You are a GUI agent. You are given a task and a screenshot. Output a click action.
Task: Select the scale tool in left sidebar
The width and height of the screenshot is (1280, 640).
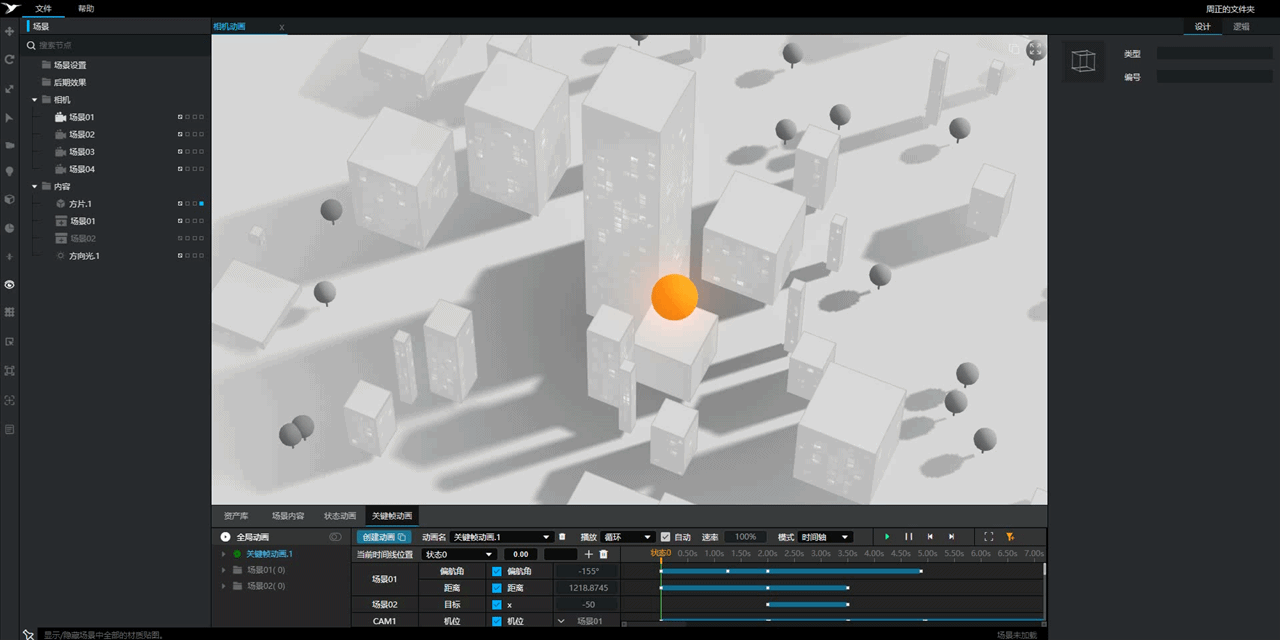10,89
